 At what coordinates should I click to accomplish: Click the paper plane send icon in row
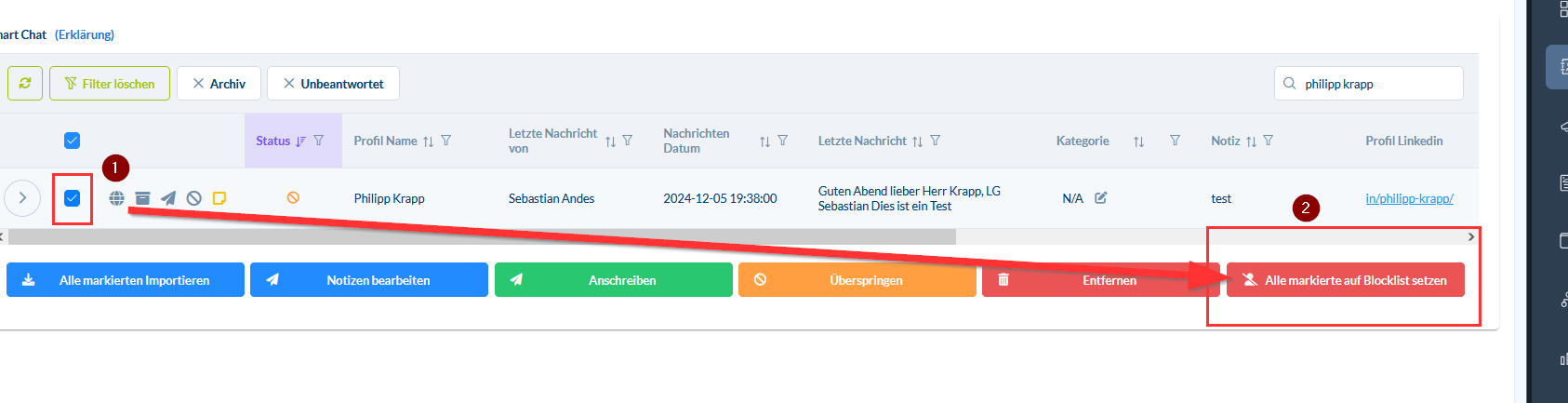pyautogui.click(x=168, y=198)
